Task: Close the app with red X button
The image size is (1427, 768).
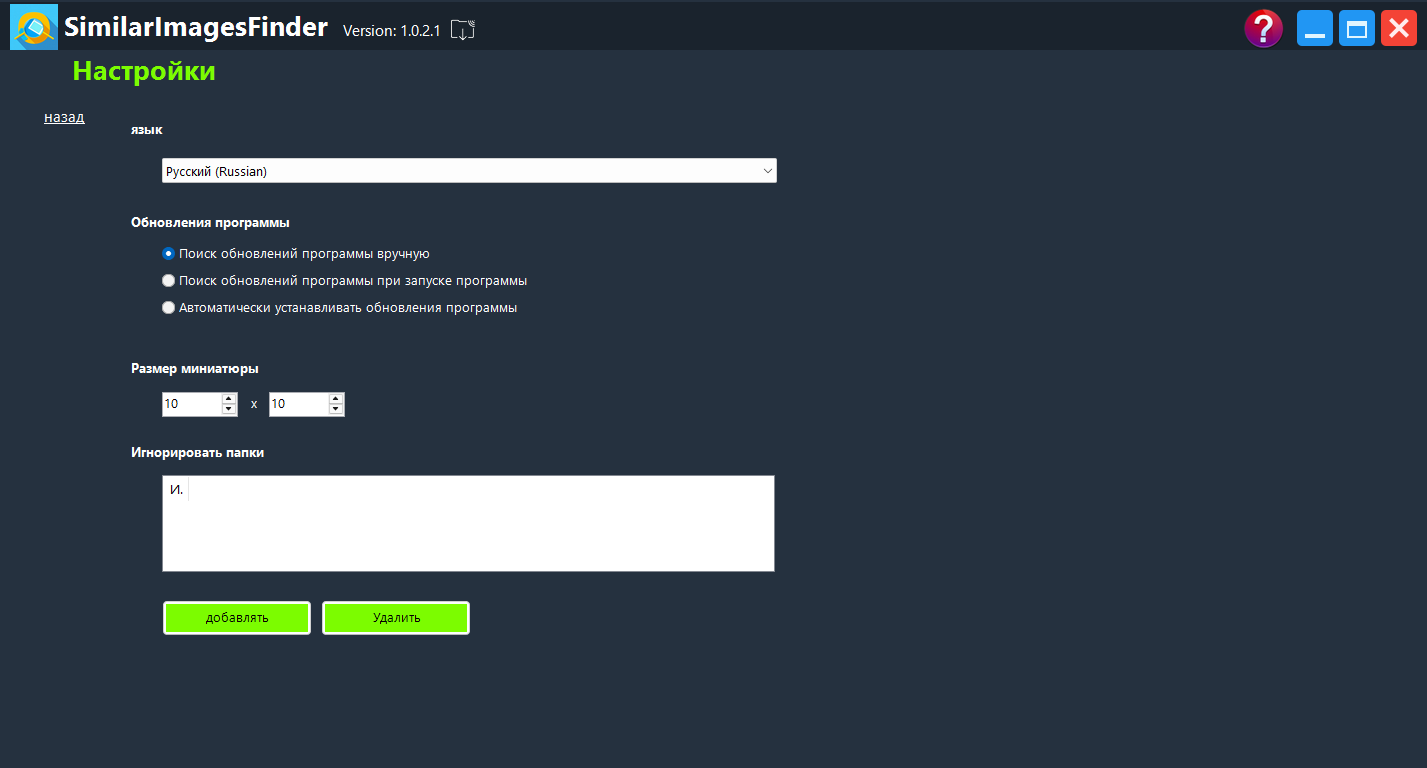Action: pyautogui.click(x=1399, y=28)
